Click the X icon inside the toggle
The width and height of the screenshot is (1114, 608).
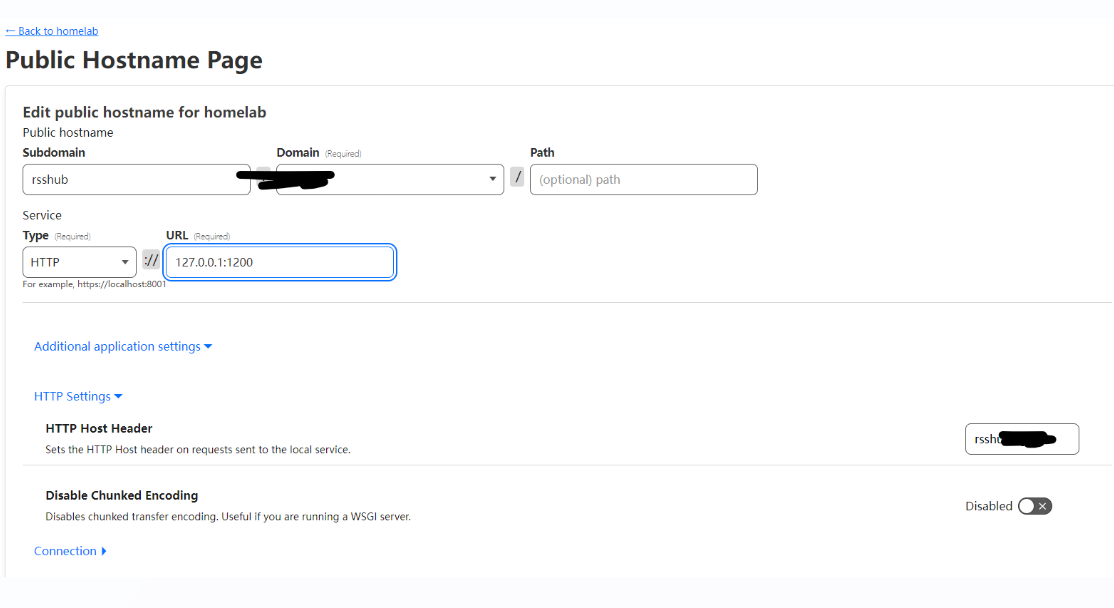(1043, 506)
